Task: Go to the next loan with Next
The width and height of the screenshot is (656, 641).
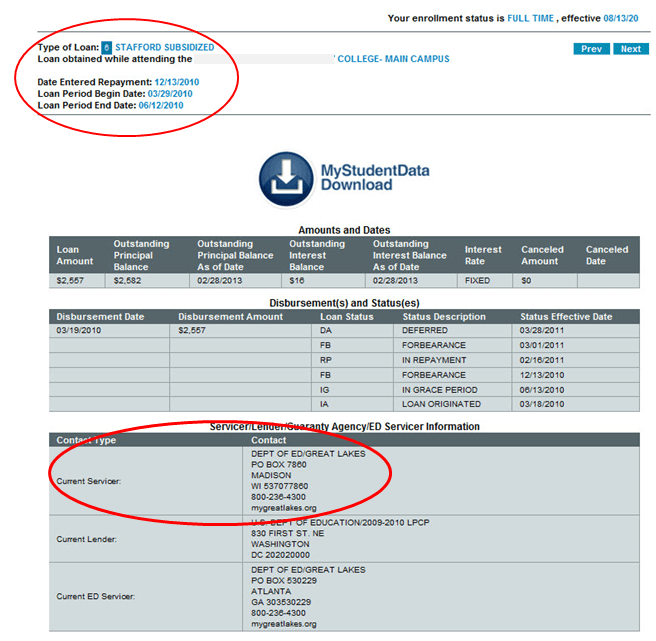Action: [x=630, y=49]
